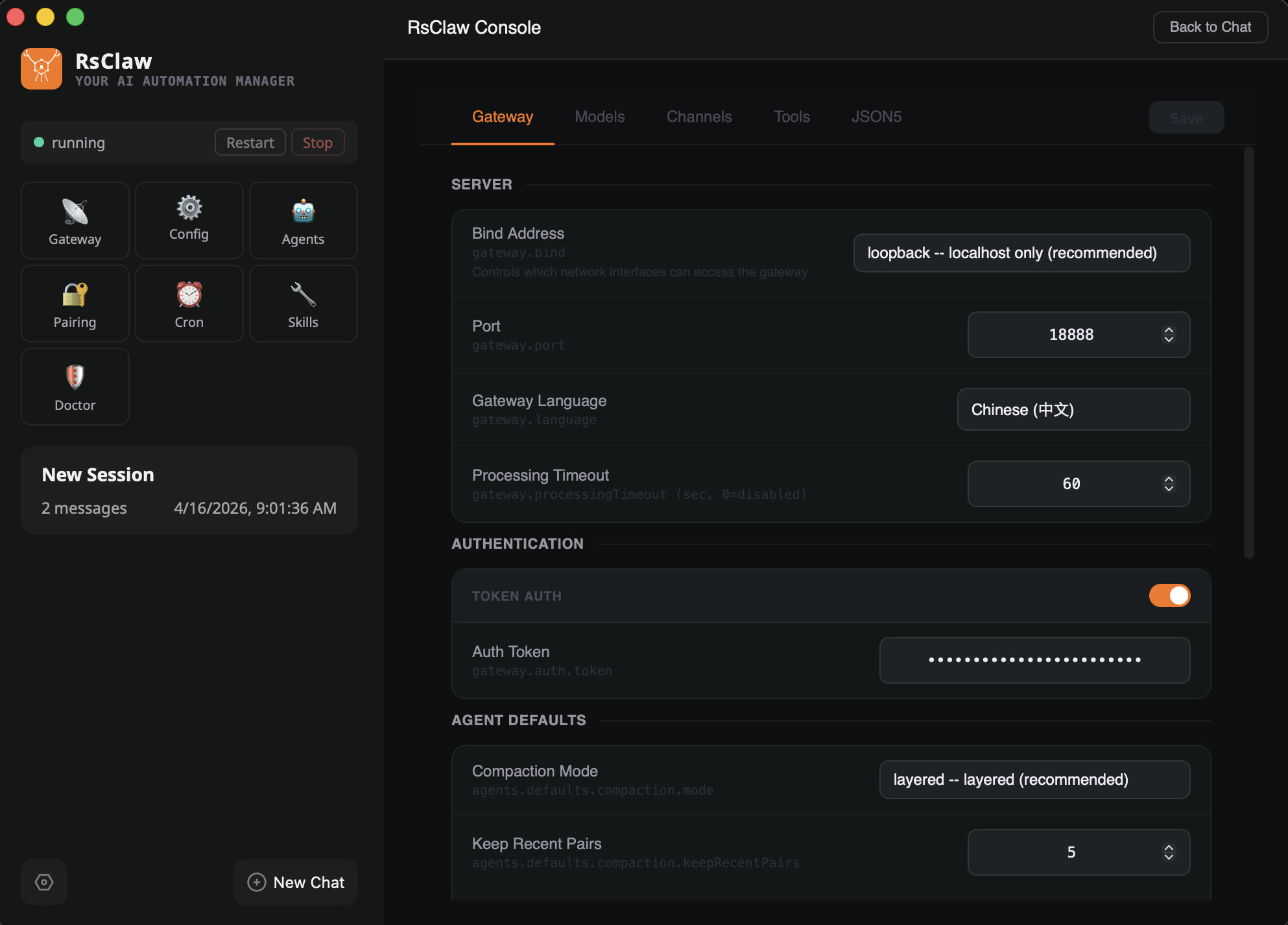Restart the running gateway
The width and height of the screenshot is (1288, 925).
[250, 142]
